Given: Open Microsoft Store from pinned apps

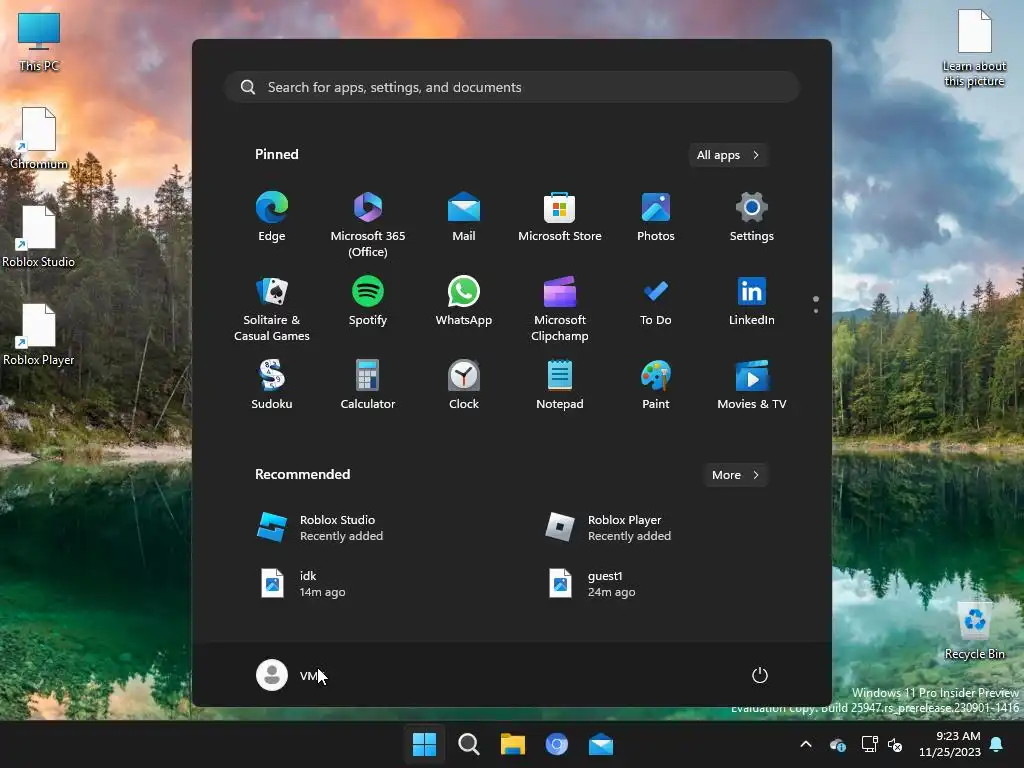Looking at the screenshot, I should [560, 217].
